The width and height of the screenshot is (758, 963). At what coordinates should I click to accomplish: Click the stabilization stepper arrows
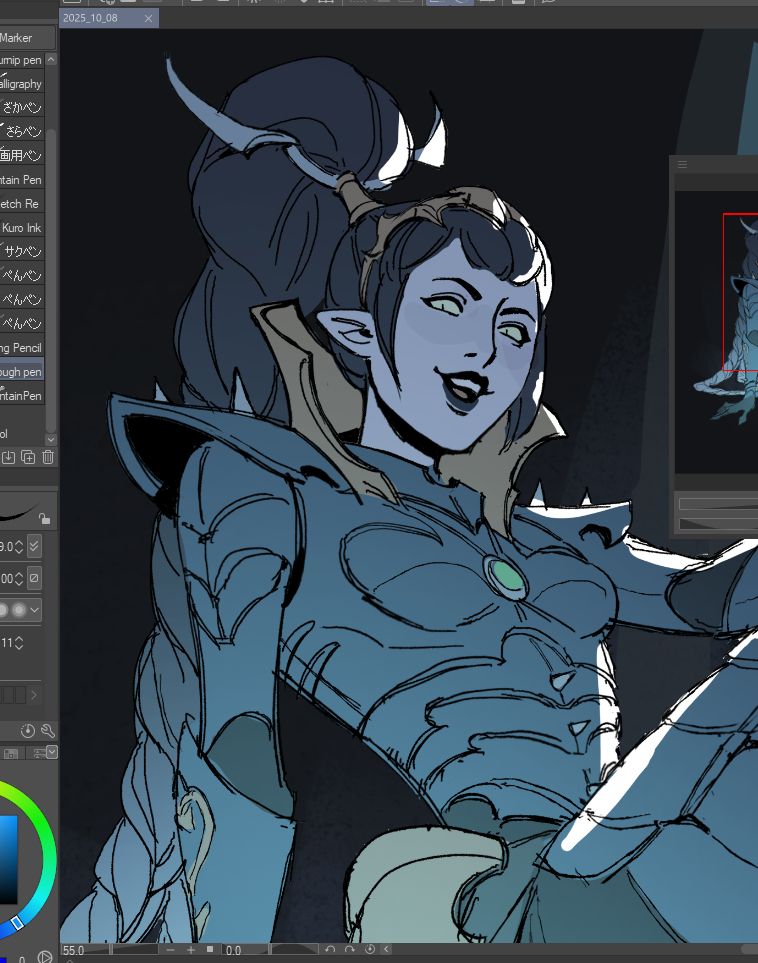click(x=19, y=643)
